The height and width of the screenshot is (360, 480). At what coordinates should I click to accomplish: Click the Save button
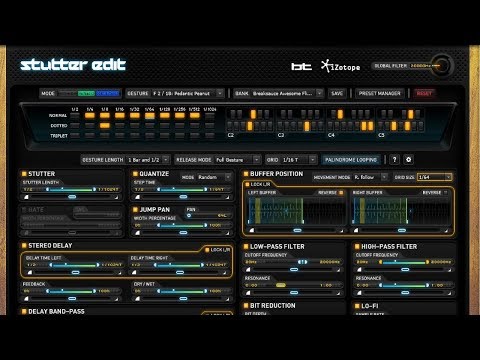(x=337, y=93)
